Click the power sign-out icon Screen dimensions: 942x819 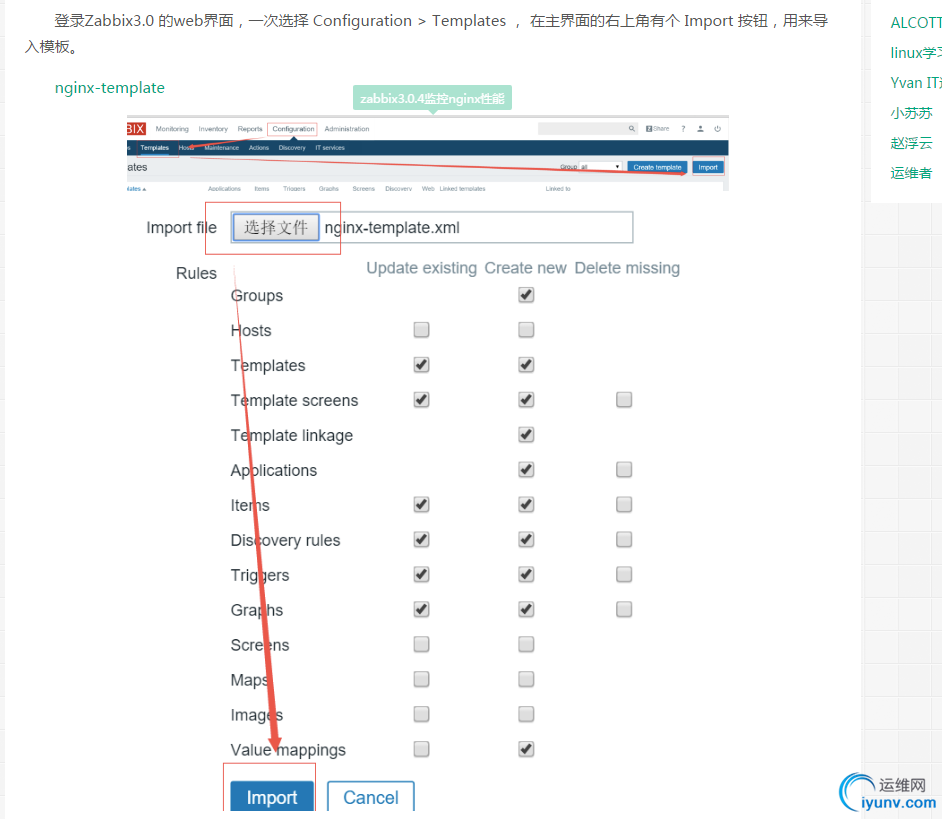(x=717, y=129)
